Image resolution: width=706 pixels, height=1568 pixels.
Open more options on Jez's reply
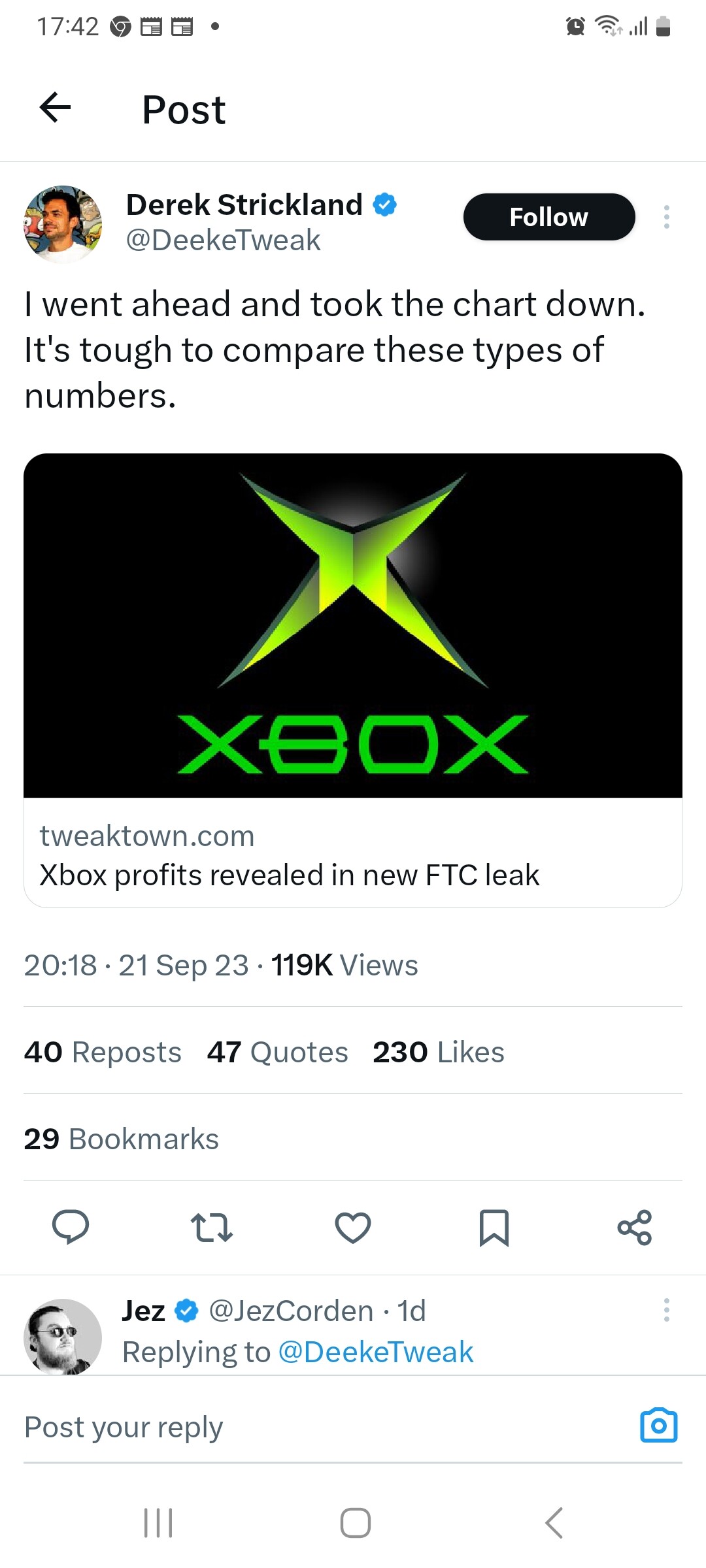pyautogui.click(x=666, y=1310)
